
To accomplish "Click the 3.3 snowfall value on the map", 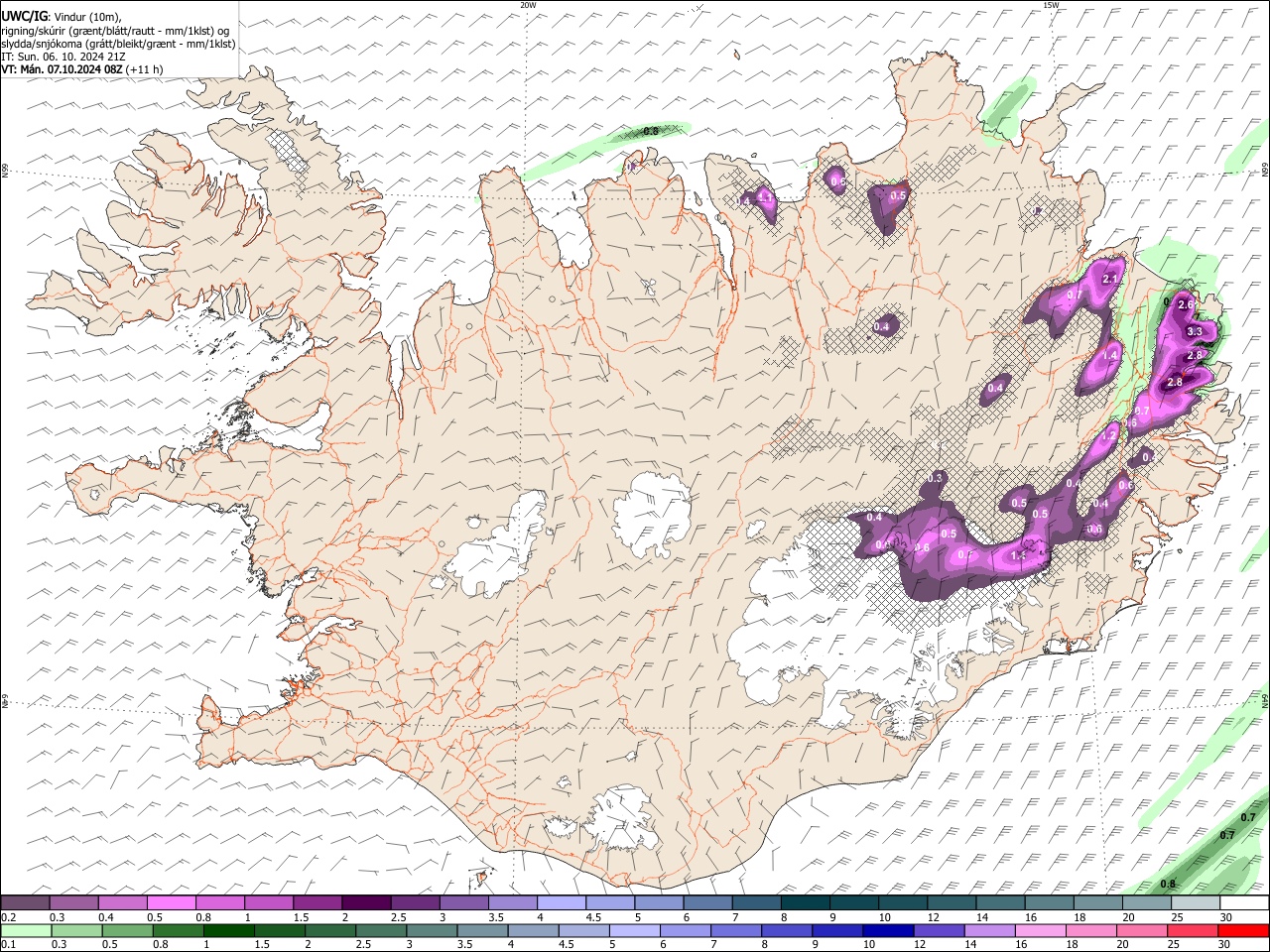I will [1196, 332].
